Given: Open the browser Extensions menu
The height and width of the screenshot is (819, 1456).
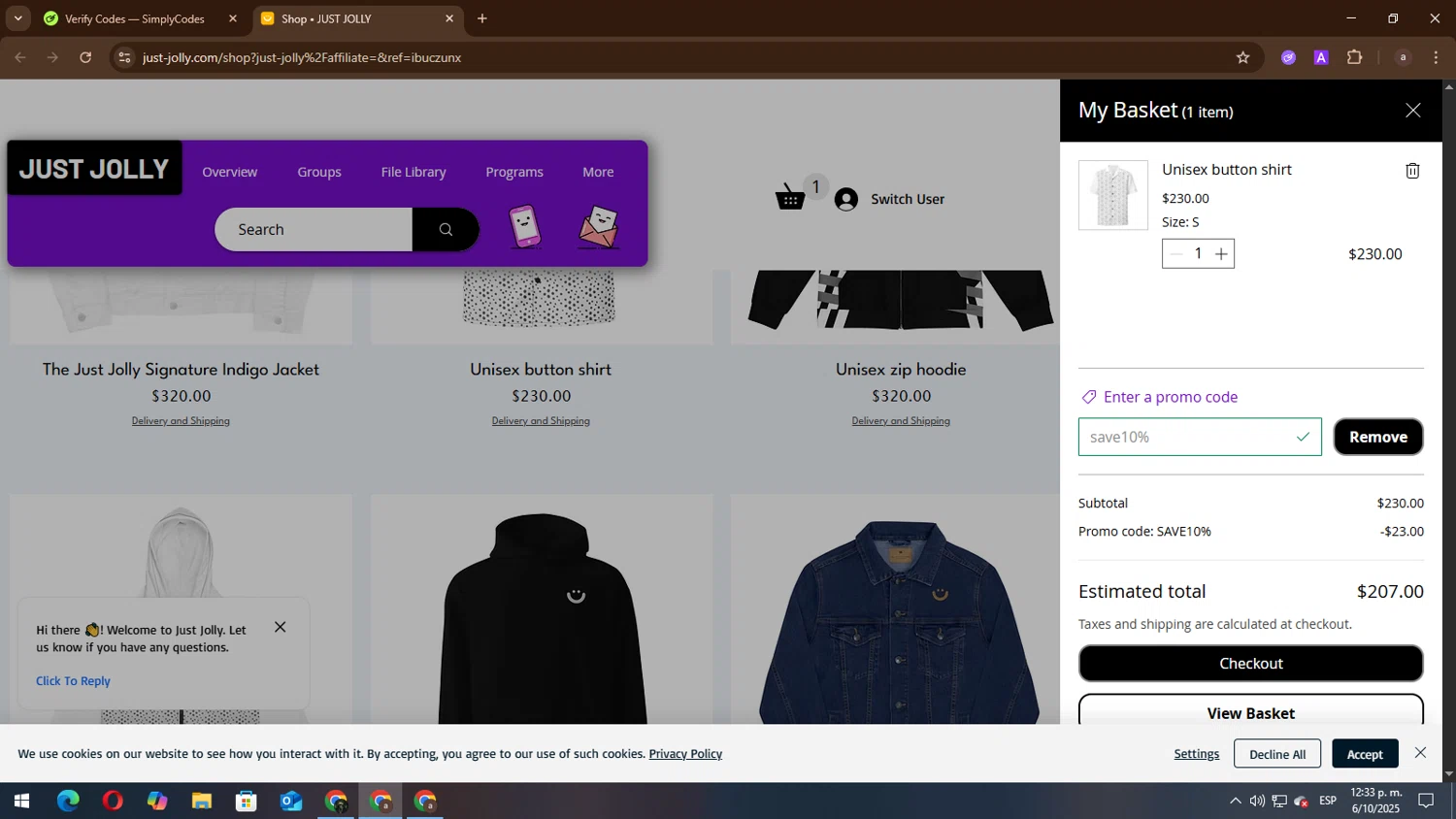Looking at the screenshot, I should click(1355, 57).
